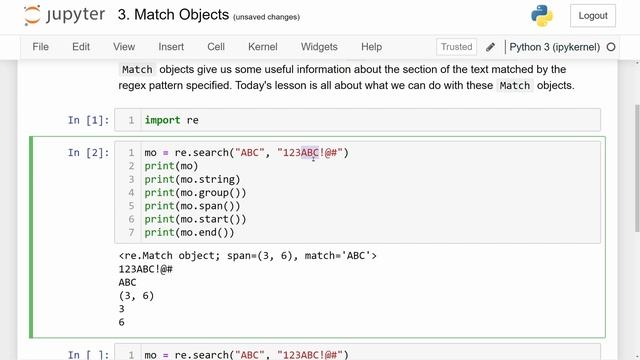The height and width of the screenshot is (360, 640).
Task: Click the unsaved changes status text
Action: [267, 17]
